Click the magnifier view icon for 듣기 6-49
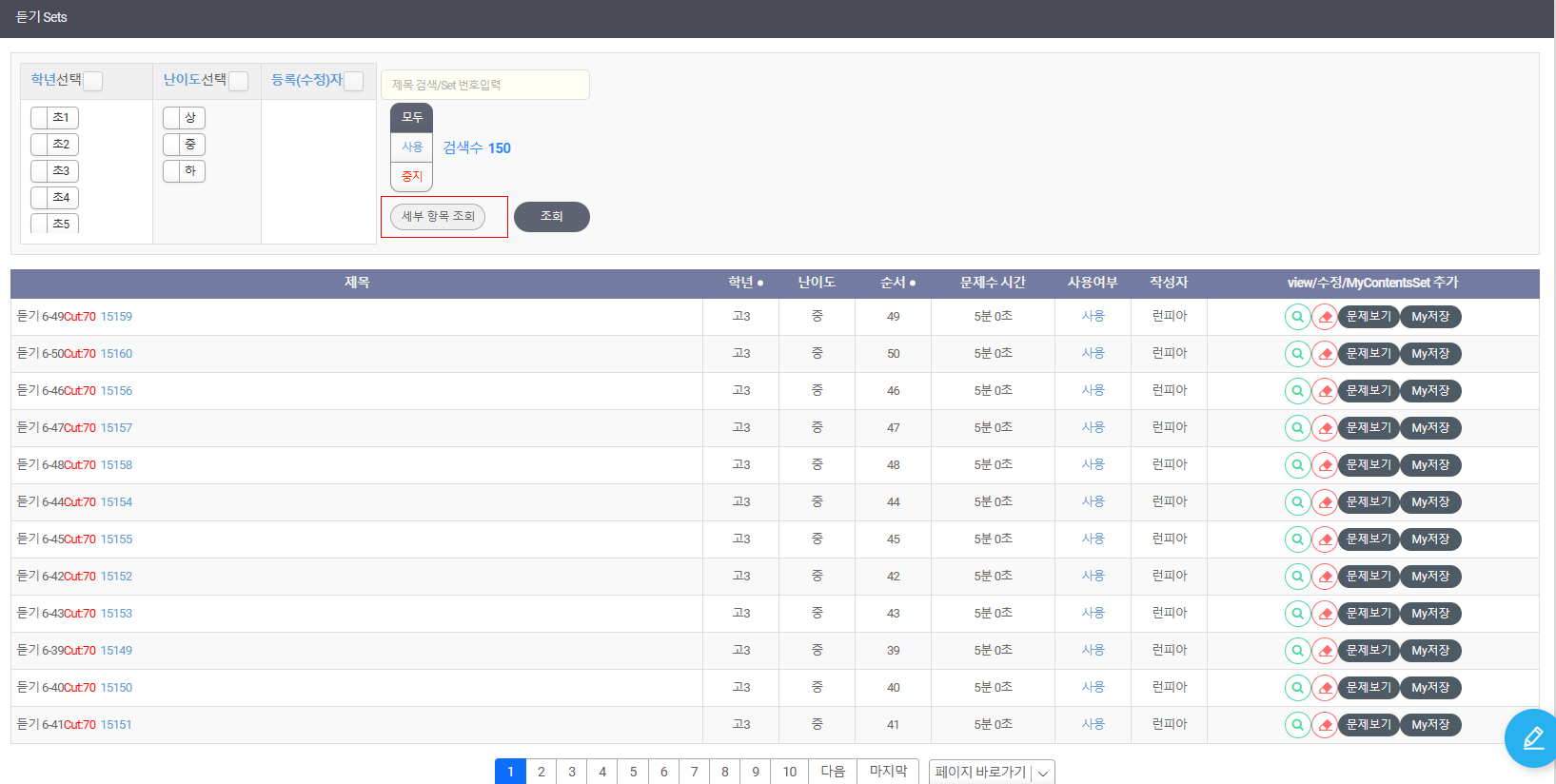The width and height of the screenshot is (1556, 784). pyautogui.click(x=1297, y=317)
